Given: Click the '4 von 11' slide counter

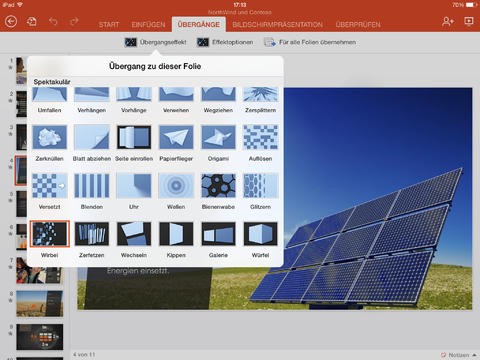Looking at the screenshot, I should [84, 355].
